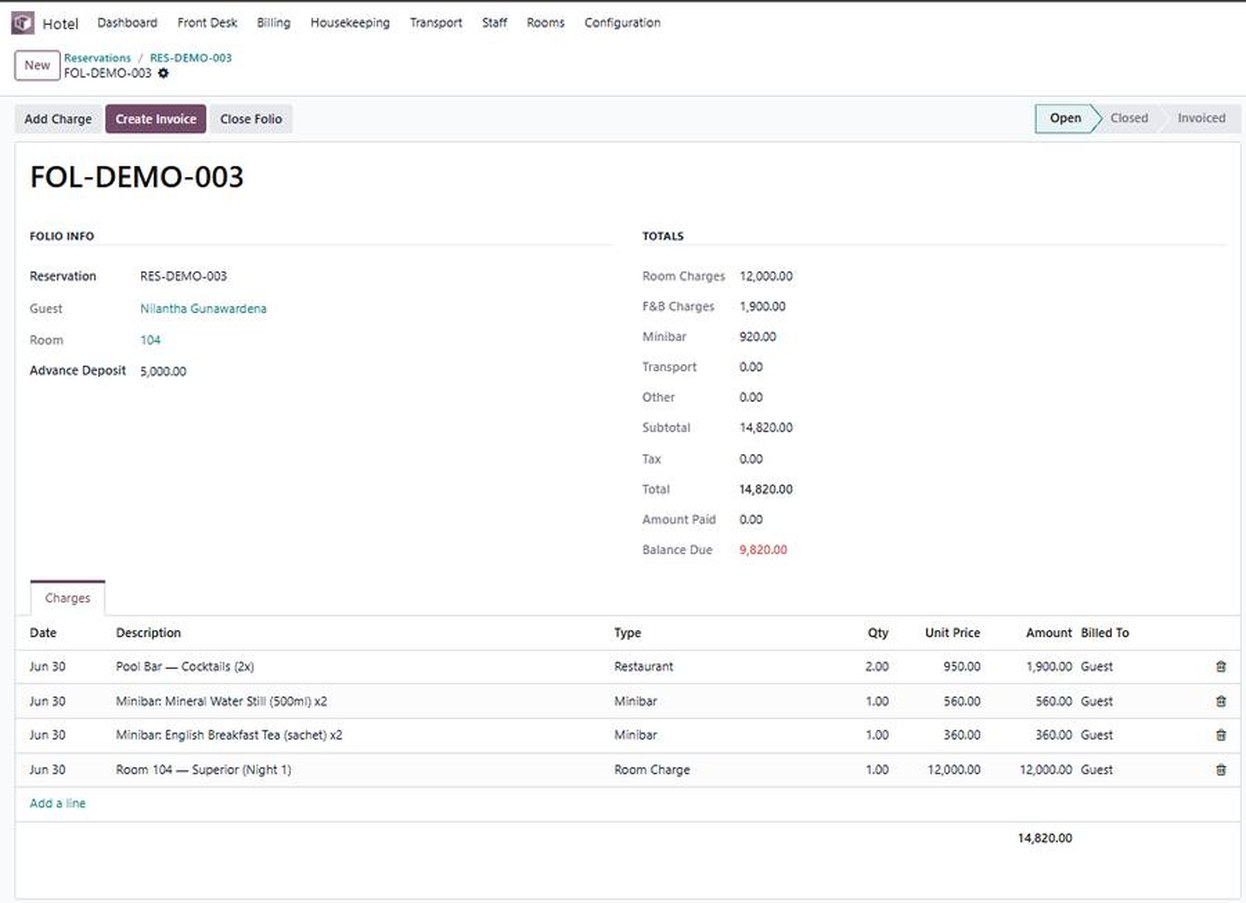Click the Balance Due 9,820.00 value
Screen dimensions: 1246x903
coord(763,550)
